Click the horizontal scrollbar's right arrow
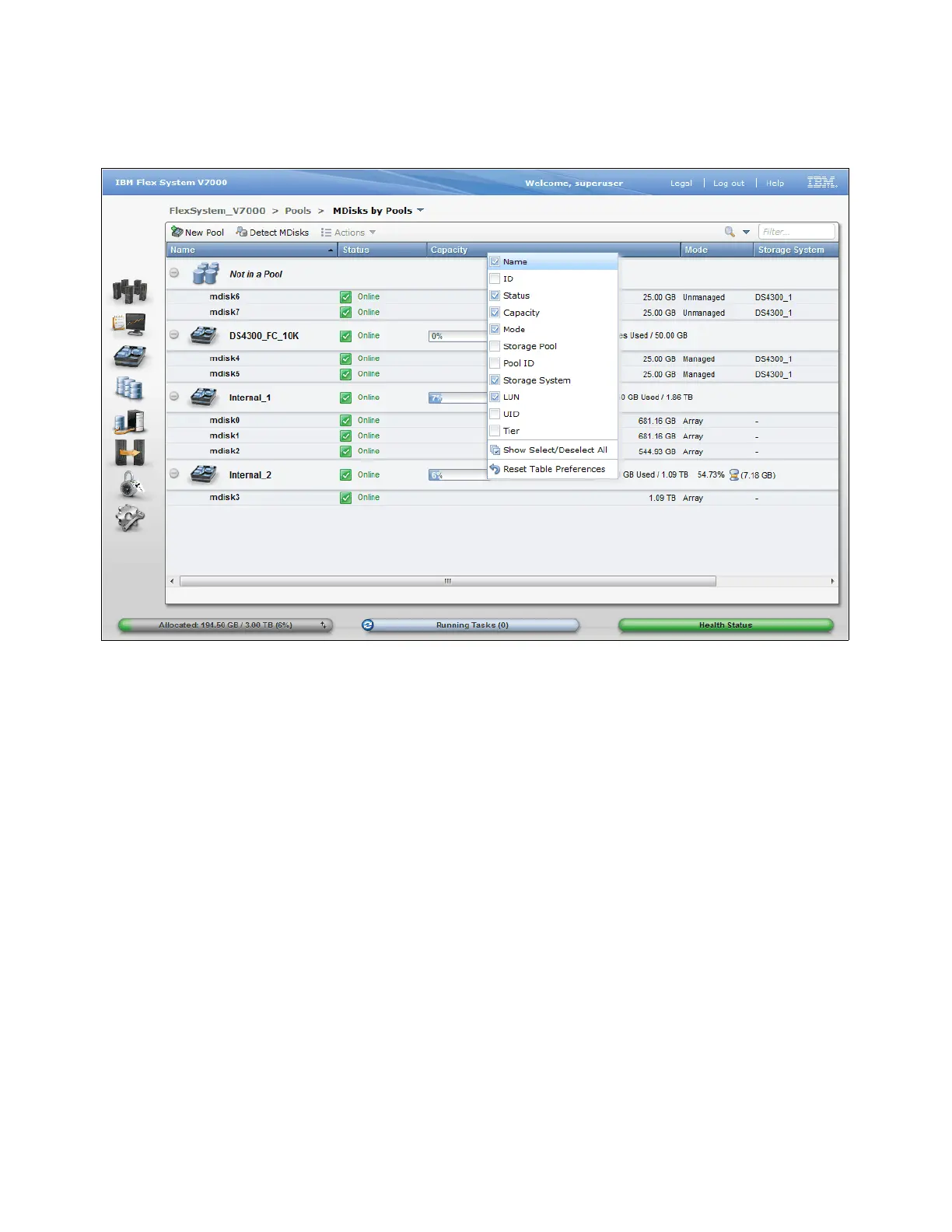The width and height of the screenshot is (952, 1232). [x=832, y=581]
